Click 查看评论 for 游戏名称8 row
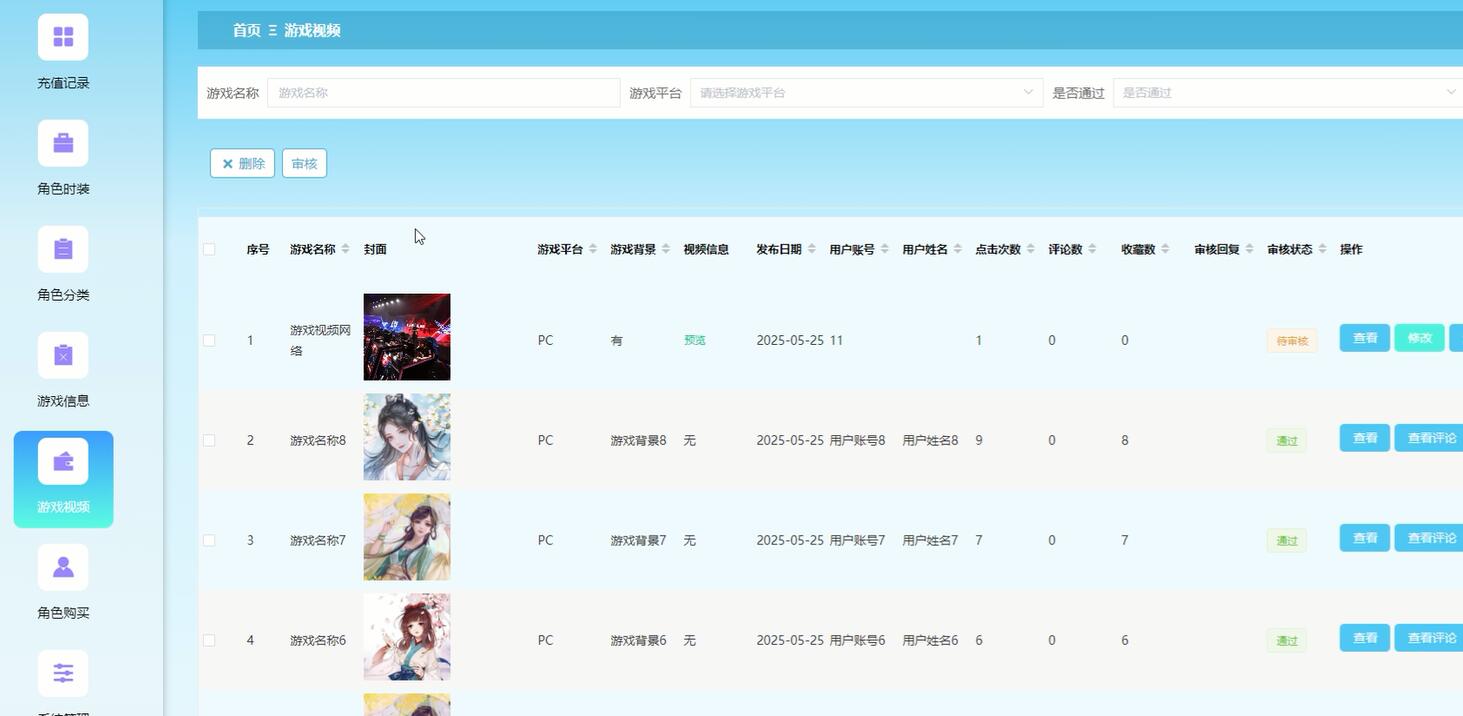Image resolution: width=1463 pixels, height=716 pixels. pos(1431,438)
